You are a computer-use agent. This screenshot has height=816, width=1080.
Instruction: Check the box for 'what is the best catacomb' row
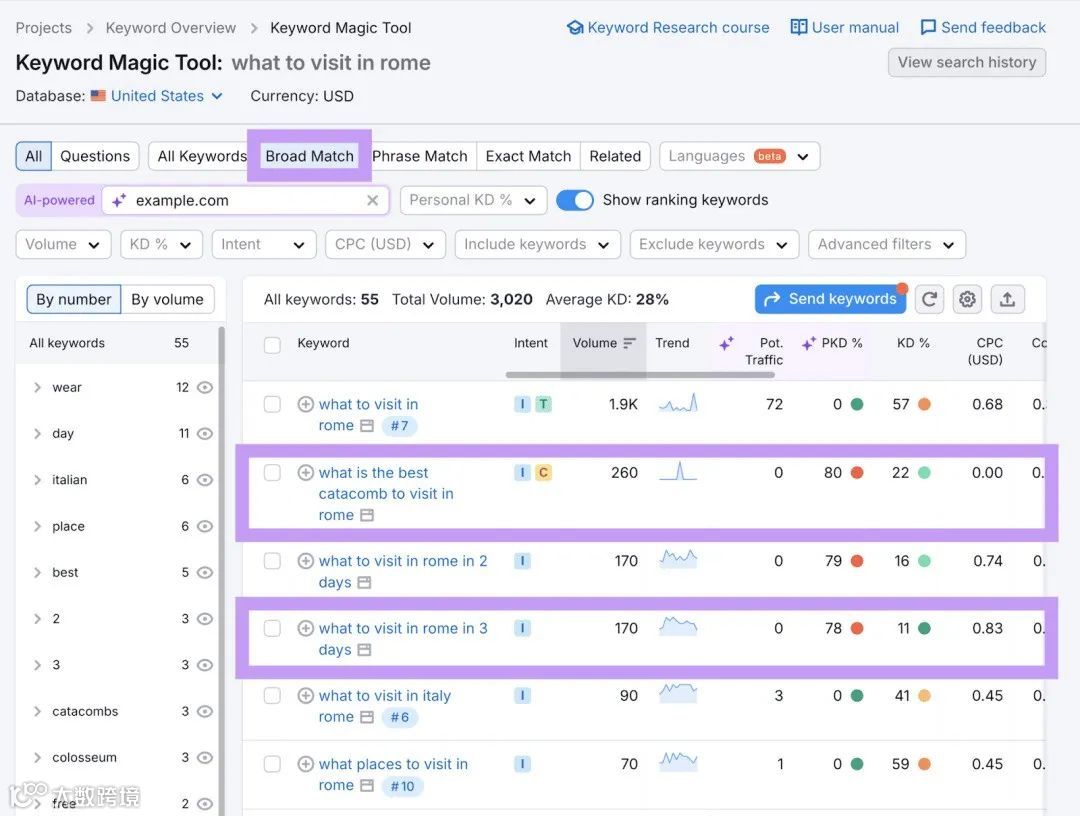[272, 473]
